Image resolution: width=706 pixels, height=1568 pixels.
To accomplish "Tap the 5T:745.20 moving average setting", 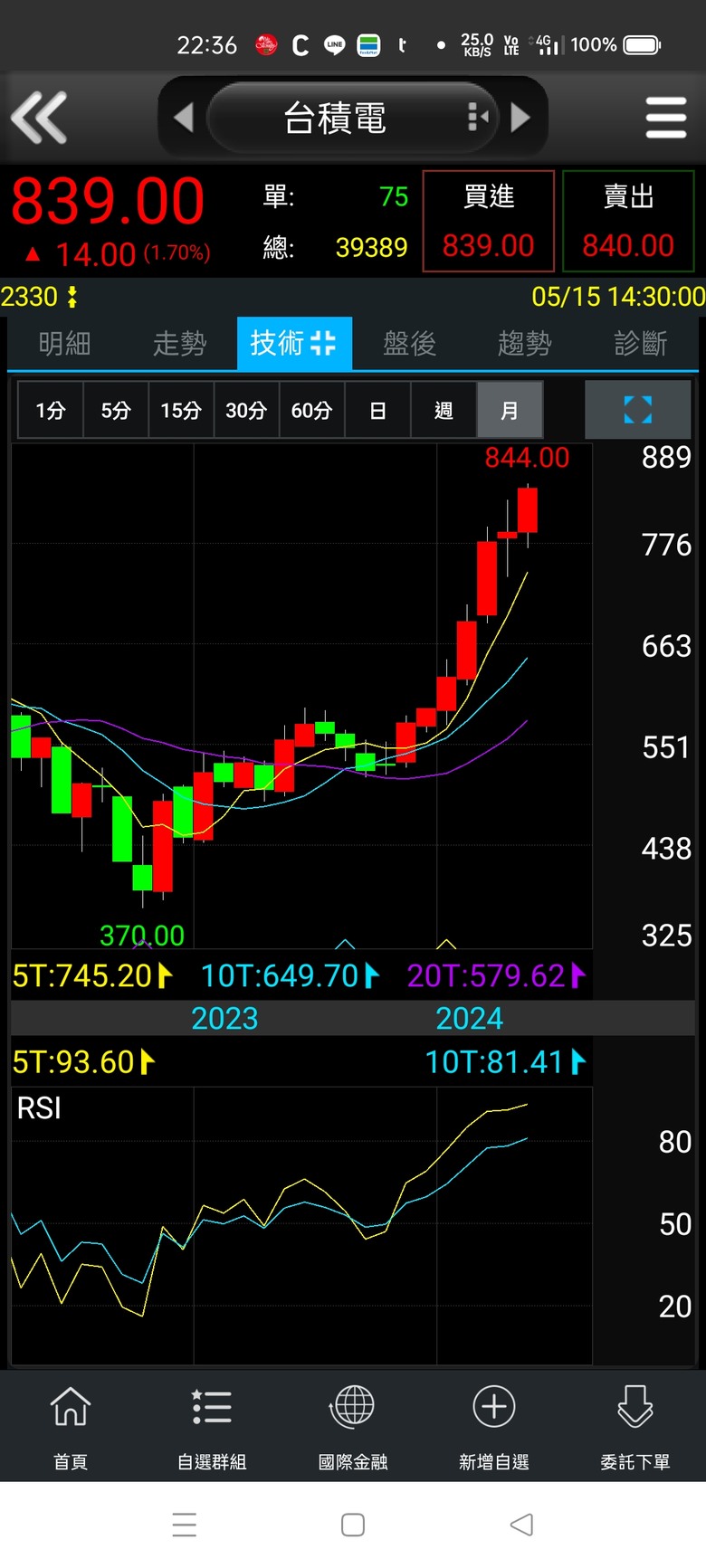I will (92, 975).
